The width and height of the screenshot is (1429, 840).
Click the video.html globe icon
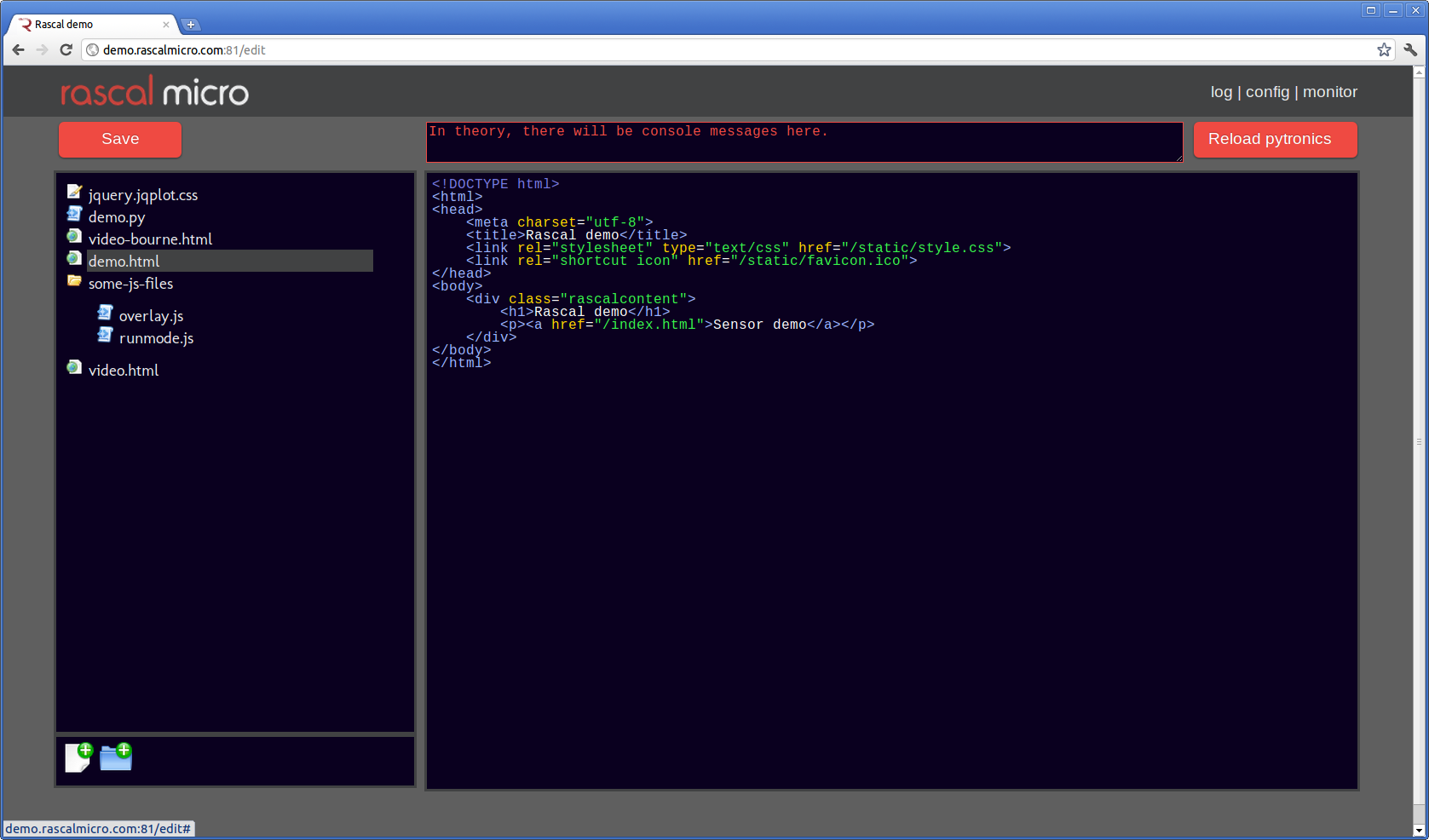(74, 367)
